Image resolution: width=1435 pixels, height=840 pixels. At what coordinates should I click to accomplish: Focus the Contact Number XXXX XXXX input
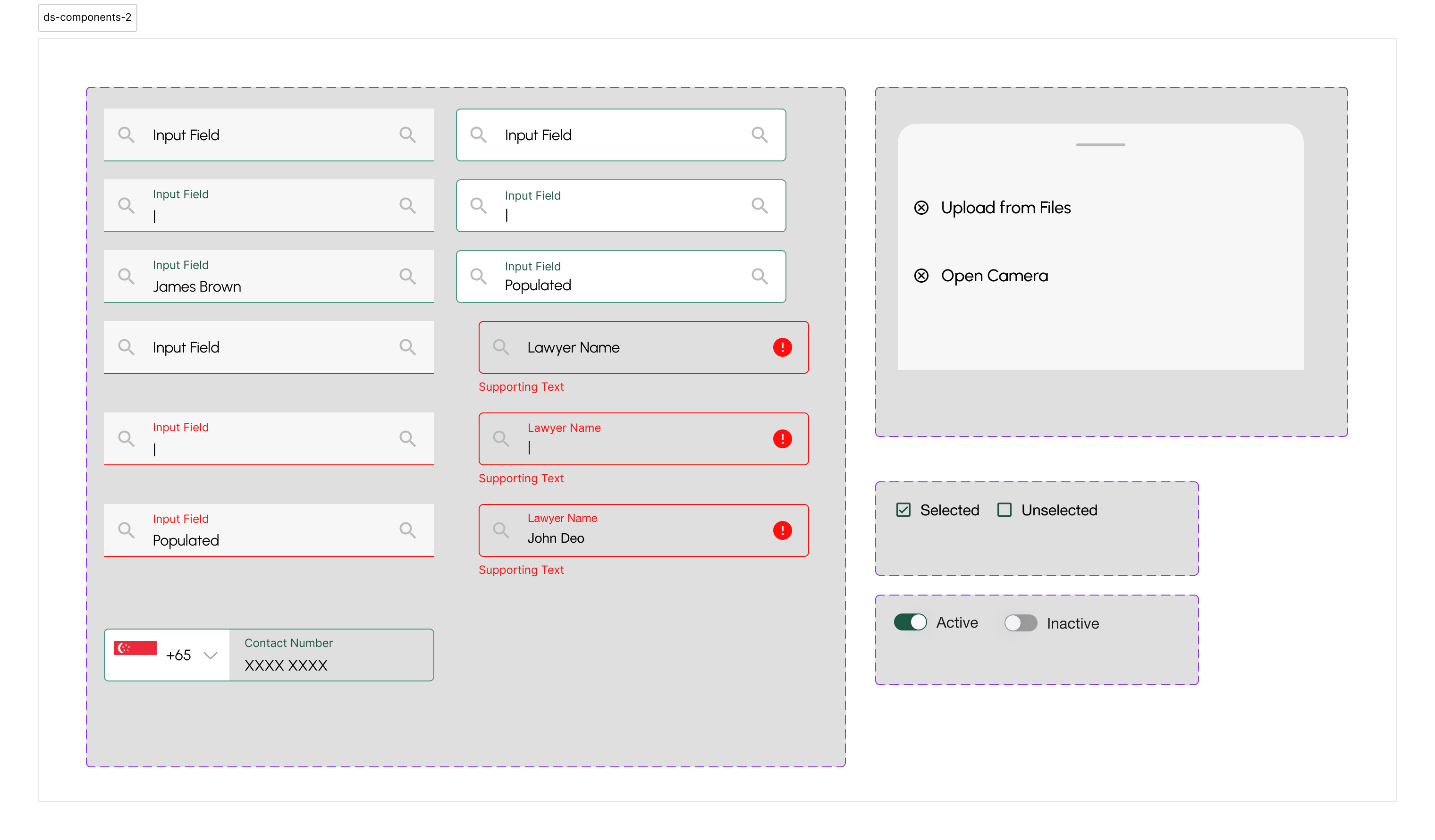pyautogui.click(x=331, y=655)
